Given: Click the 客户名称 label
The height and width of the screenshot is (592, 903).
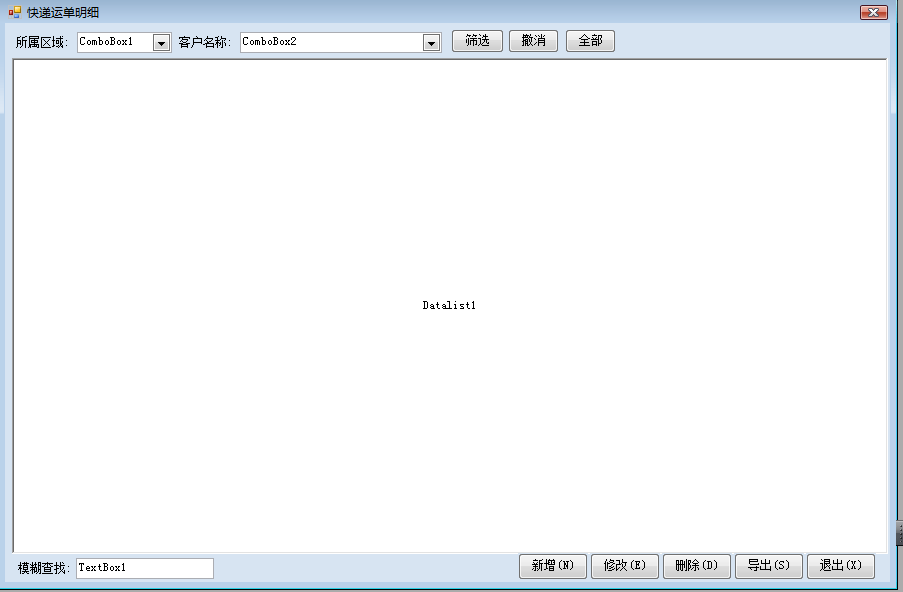Looking at the screenshot, I should coord(204,42).
